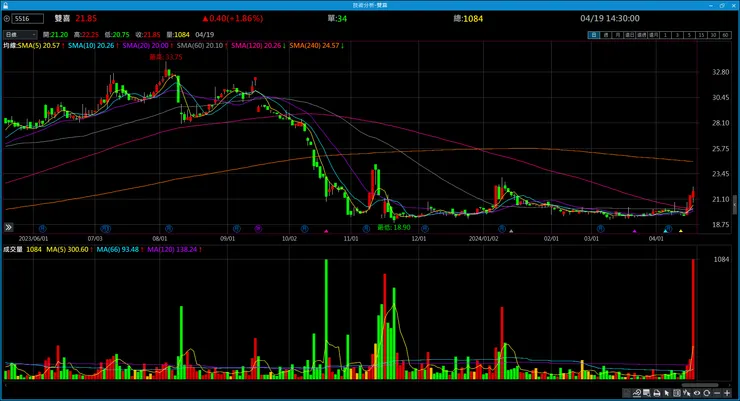Click the 均線 moving average label

click(x=10, y=45)
